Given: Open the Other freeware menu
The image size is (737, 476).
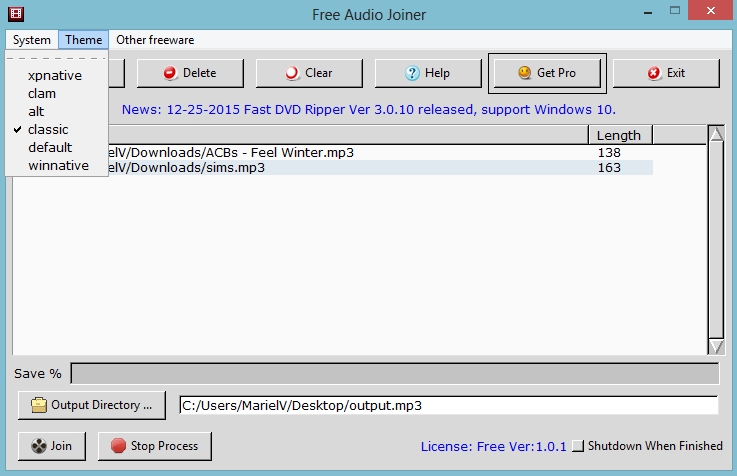Looking at the screenshot, I should 155,40.
